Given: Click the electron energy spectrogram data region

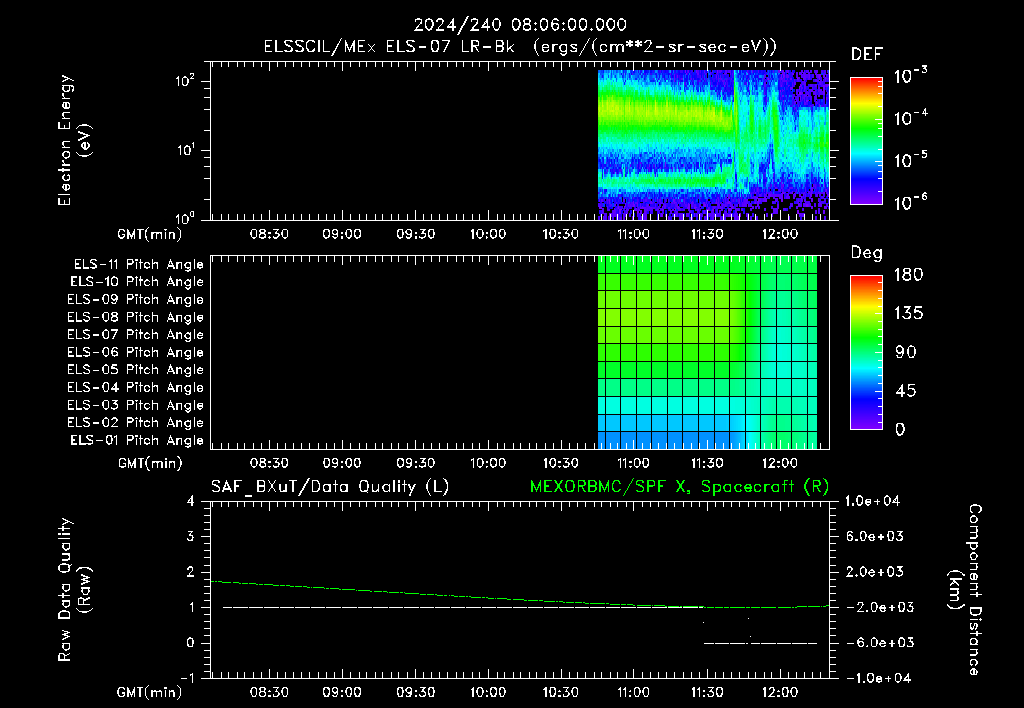Looking at the screenshot, I should coord(713,144).
